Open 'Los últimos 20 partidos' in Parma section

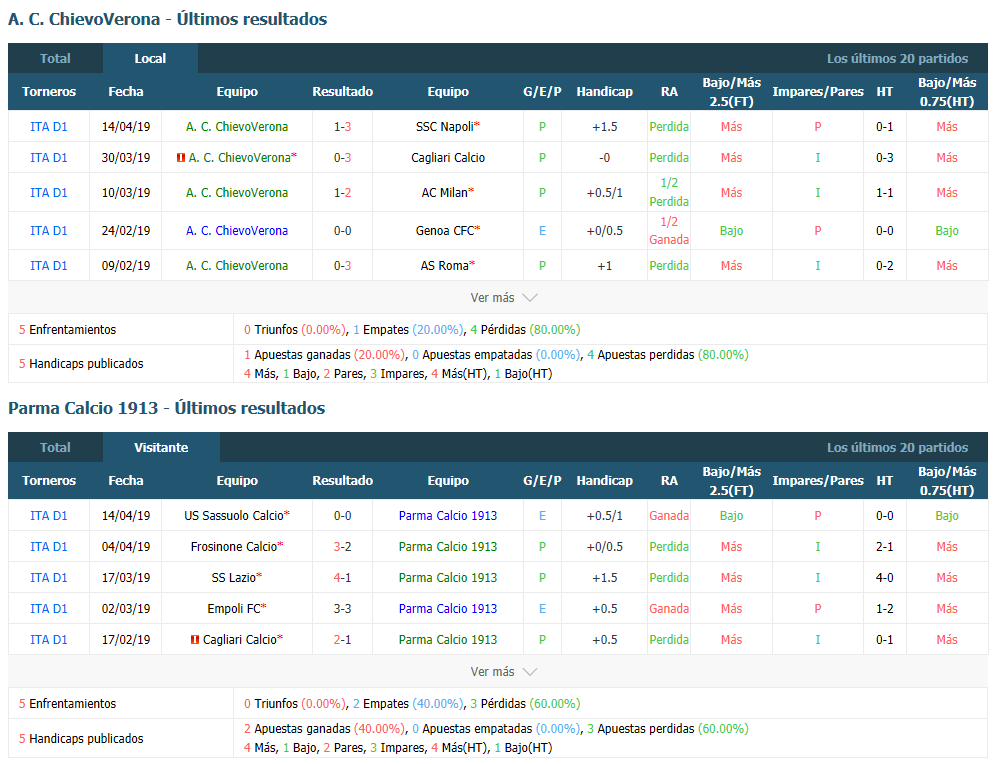point(897,447)
